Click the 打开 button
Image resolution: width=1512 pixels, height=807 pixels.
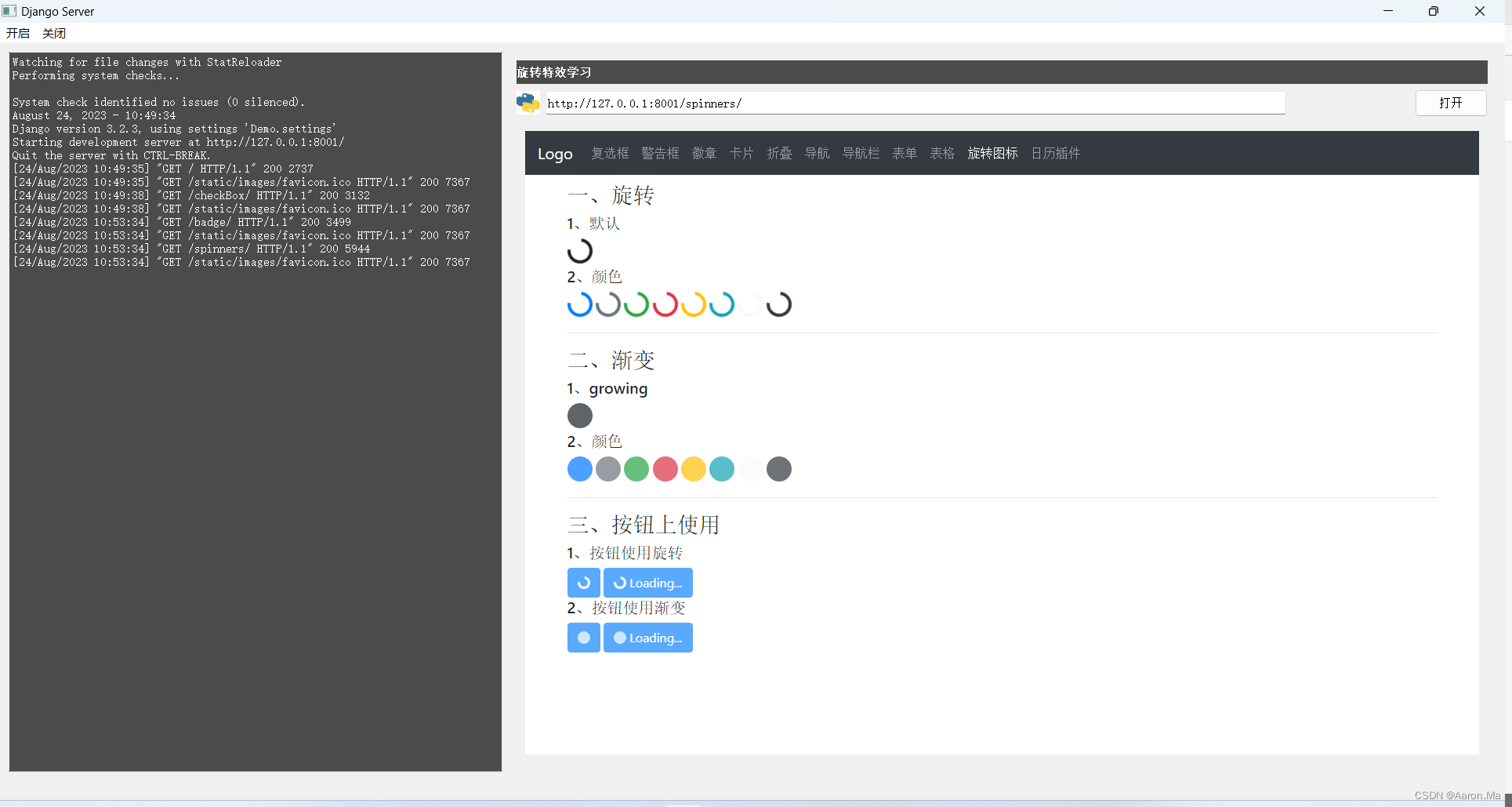click(1450, 103)
